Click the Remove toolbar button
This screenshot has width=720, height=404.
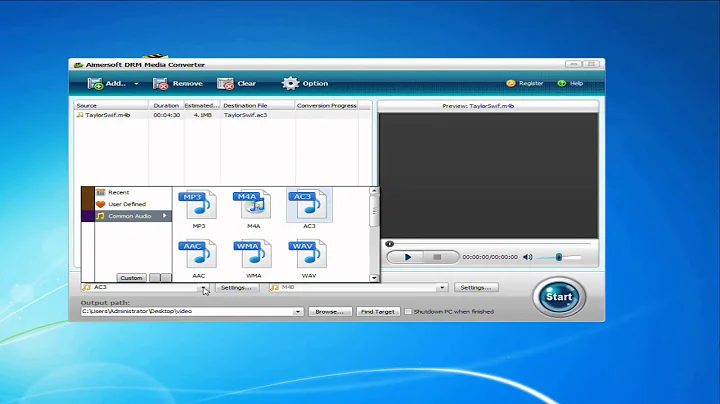click(178, 84)
